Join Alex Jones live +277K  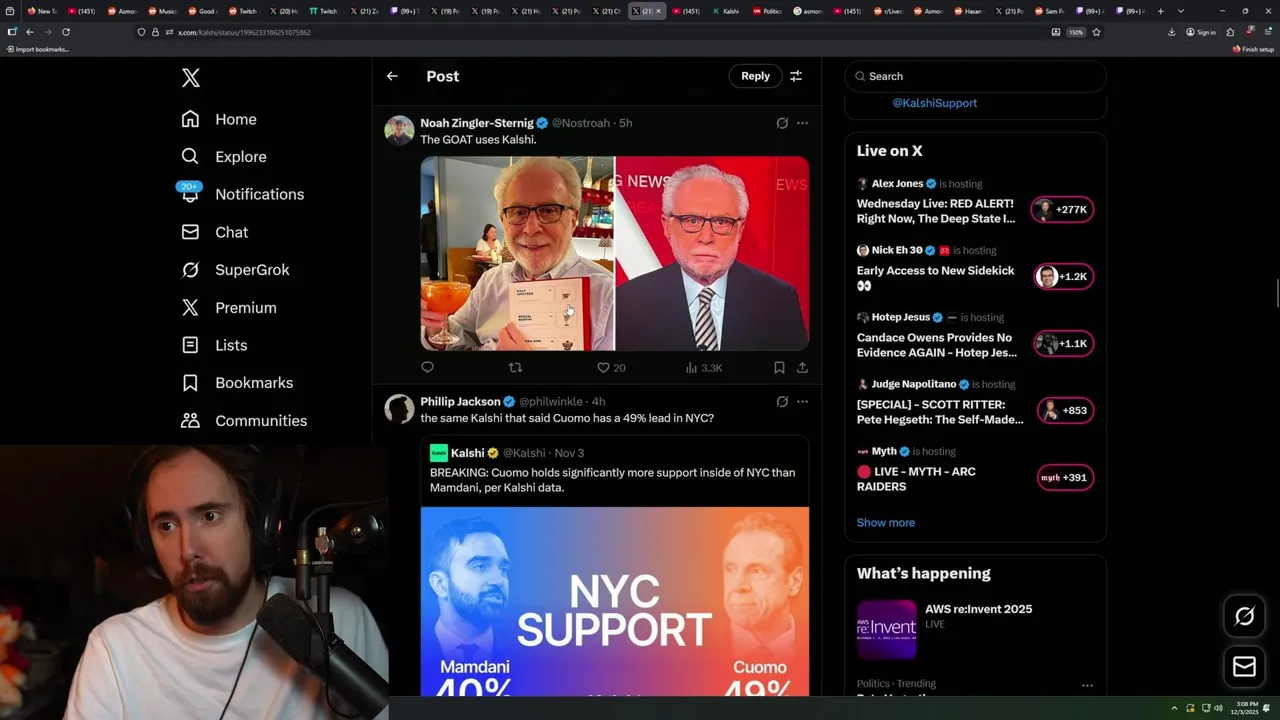(x=1063, y=210)
